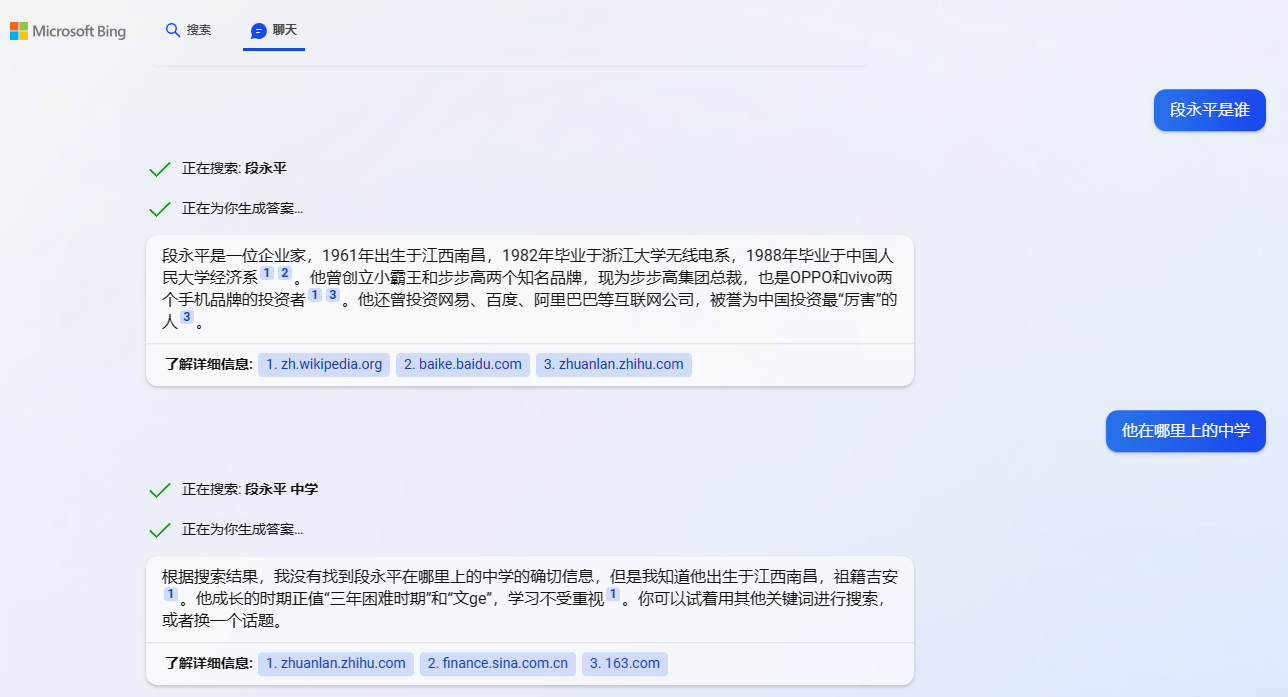Click citation badge 1 in second answer
The width and height of the screenshot is (1288, 697).
click(171, 593)
